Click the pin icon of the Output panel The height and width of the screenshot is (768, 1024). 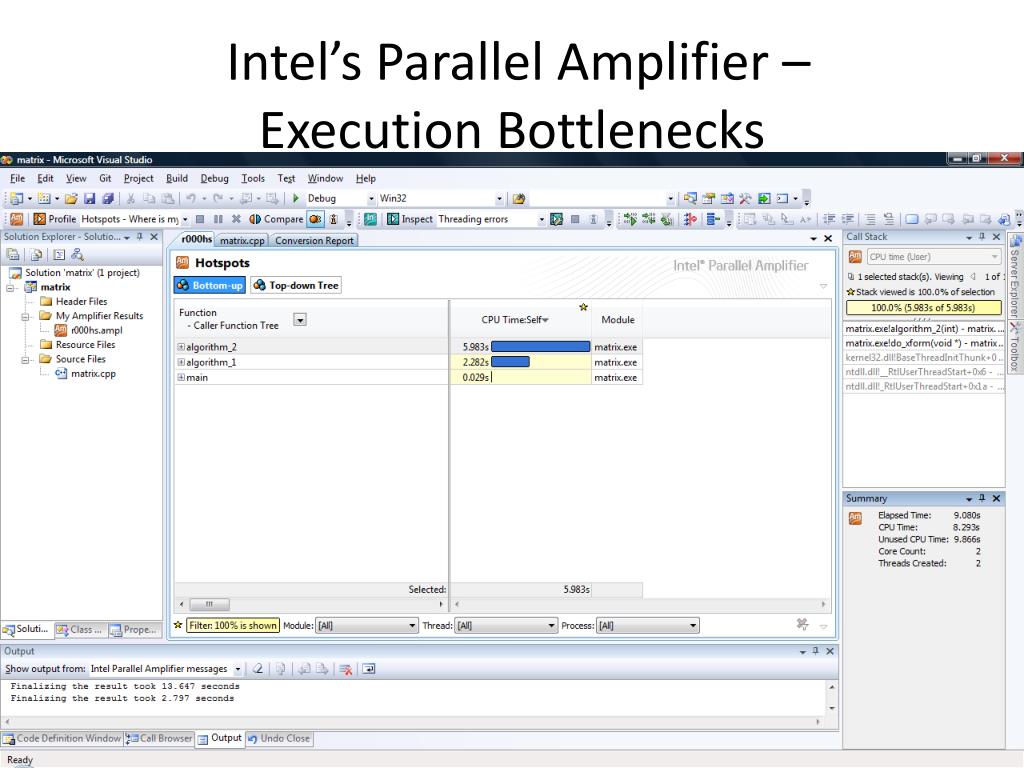coord(816,651)
